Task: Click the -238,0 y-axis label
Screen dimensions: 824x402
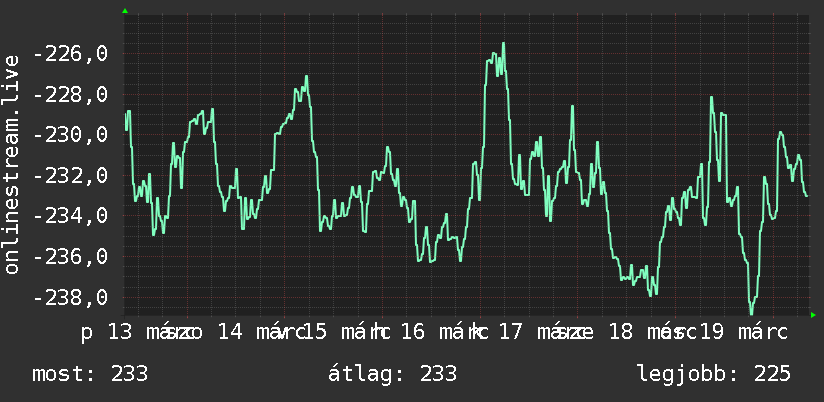Action: [71, 297]
